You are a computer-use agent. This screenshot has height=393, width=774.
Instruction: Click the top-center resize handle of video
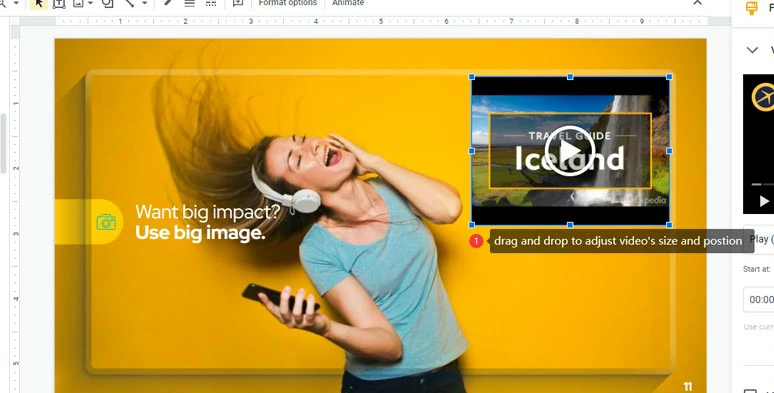tap(570, 77)
